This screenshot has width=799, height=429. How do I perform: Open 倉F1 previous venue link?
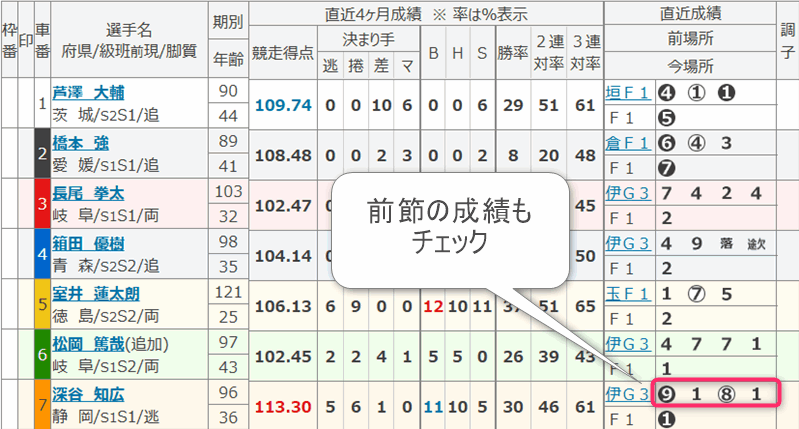coord(628,143)
